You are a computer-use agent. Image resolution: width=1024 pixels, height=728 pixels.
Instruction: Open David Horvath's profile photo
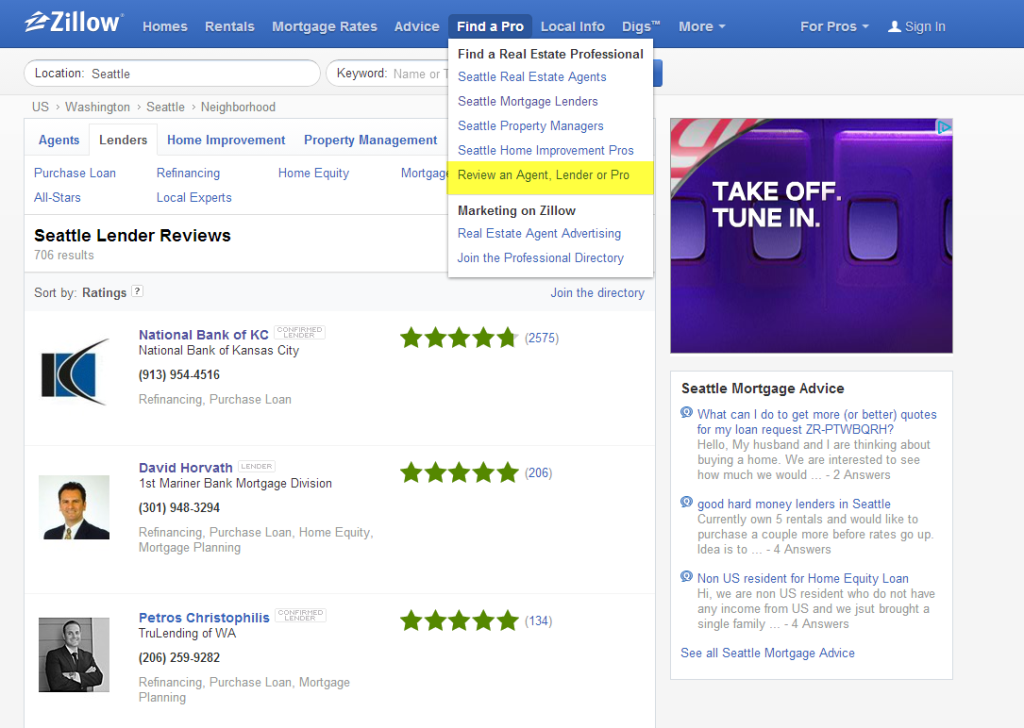point(74,507)
